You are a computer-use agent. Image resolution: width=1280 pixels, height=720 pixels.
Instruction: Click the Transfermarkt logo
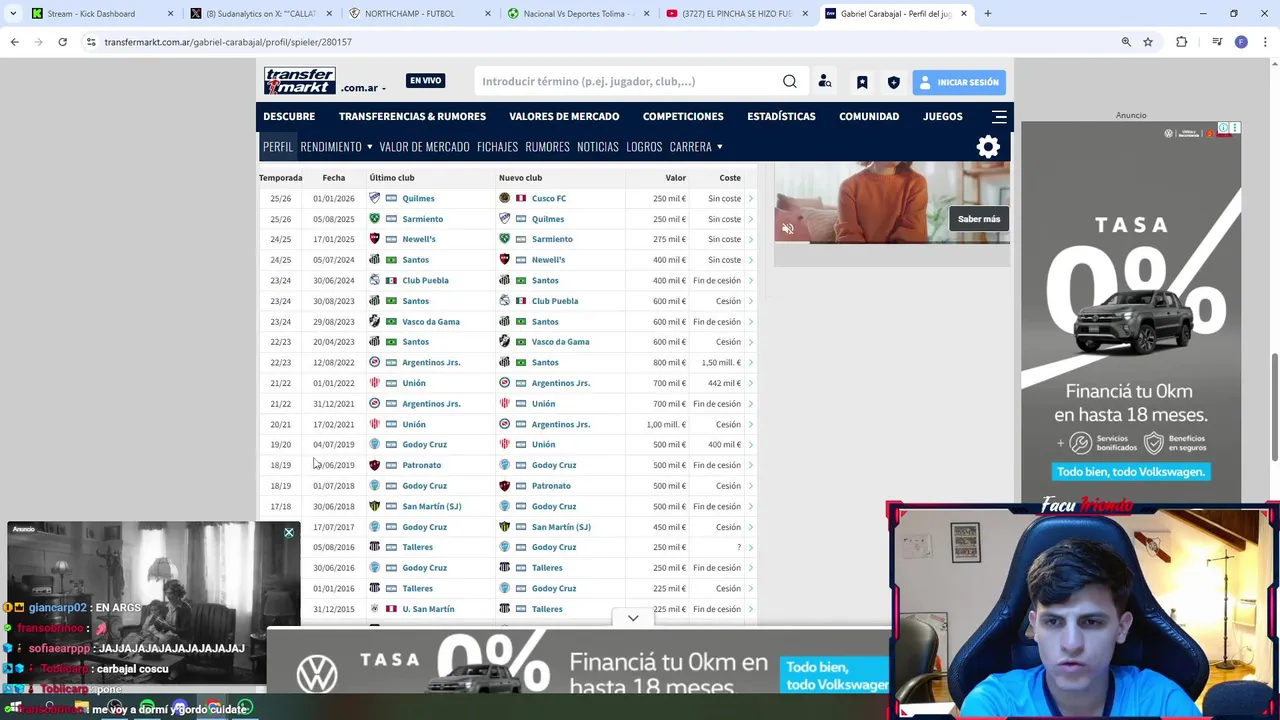tap(299, 81)
